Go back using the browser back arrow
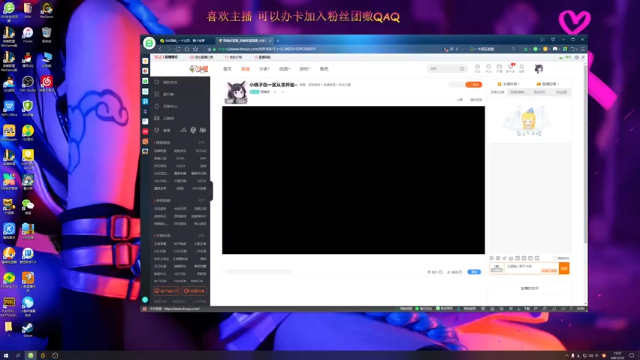 tap(160, 49)
